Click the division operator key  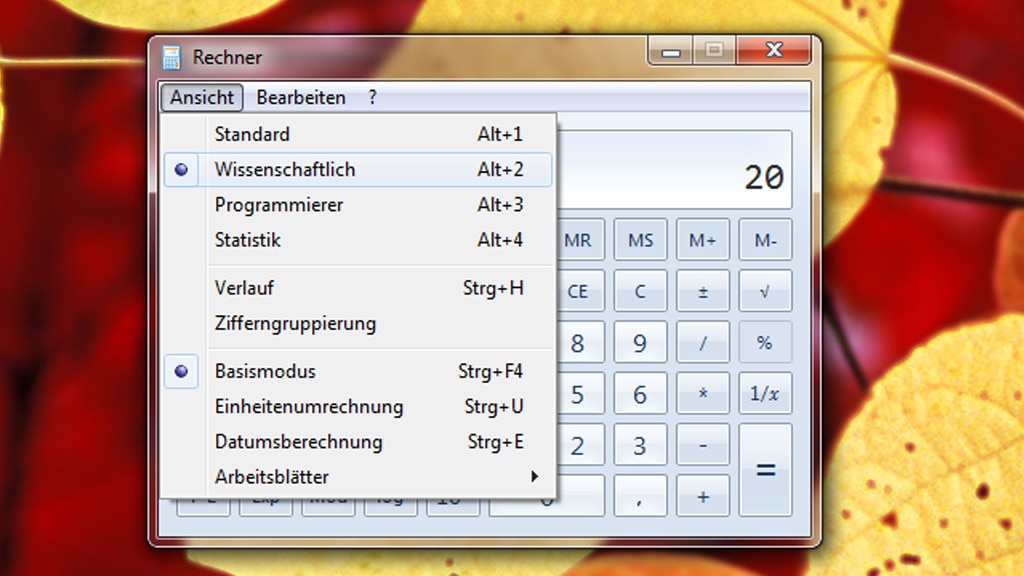click(x=702, y=343)
